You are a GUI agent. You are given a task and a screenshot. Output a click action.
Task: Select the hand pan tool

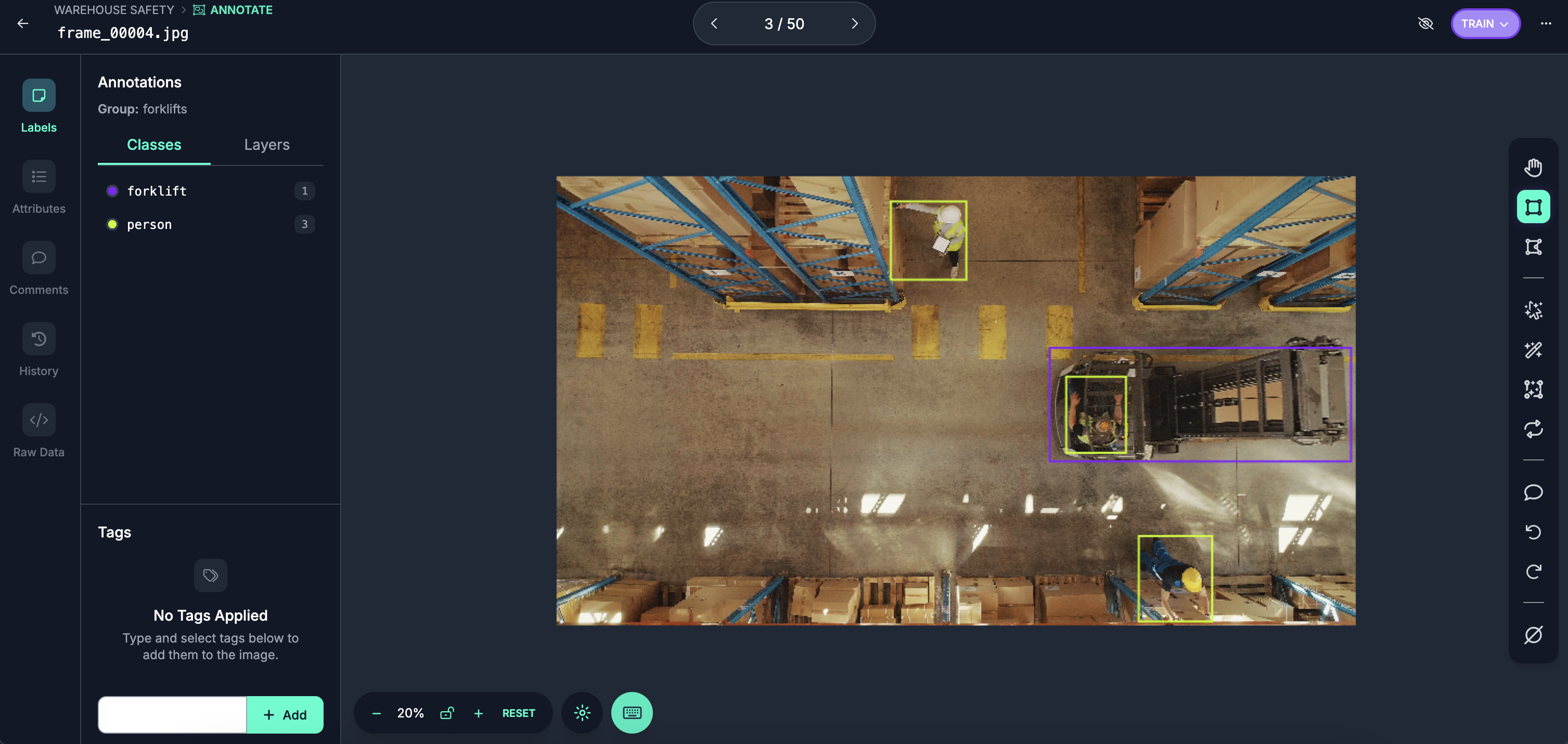[x=1533, y=168]
